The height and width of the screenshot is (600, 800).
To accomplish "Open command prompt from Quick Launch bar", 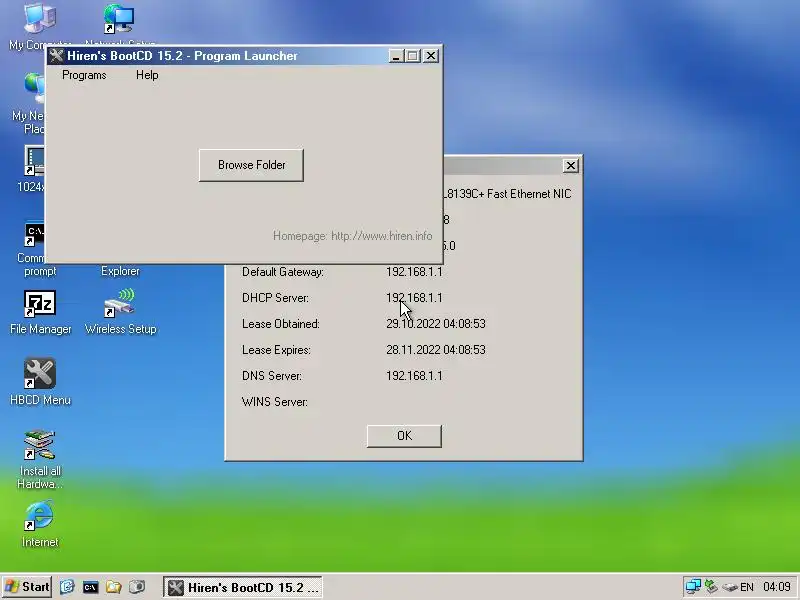I will (x=90, y=587).
